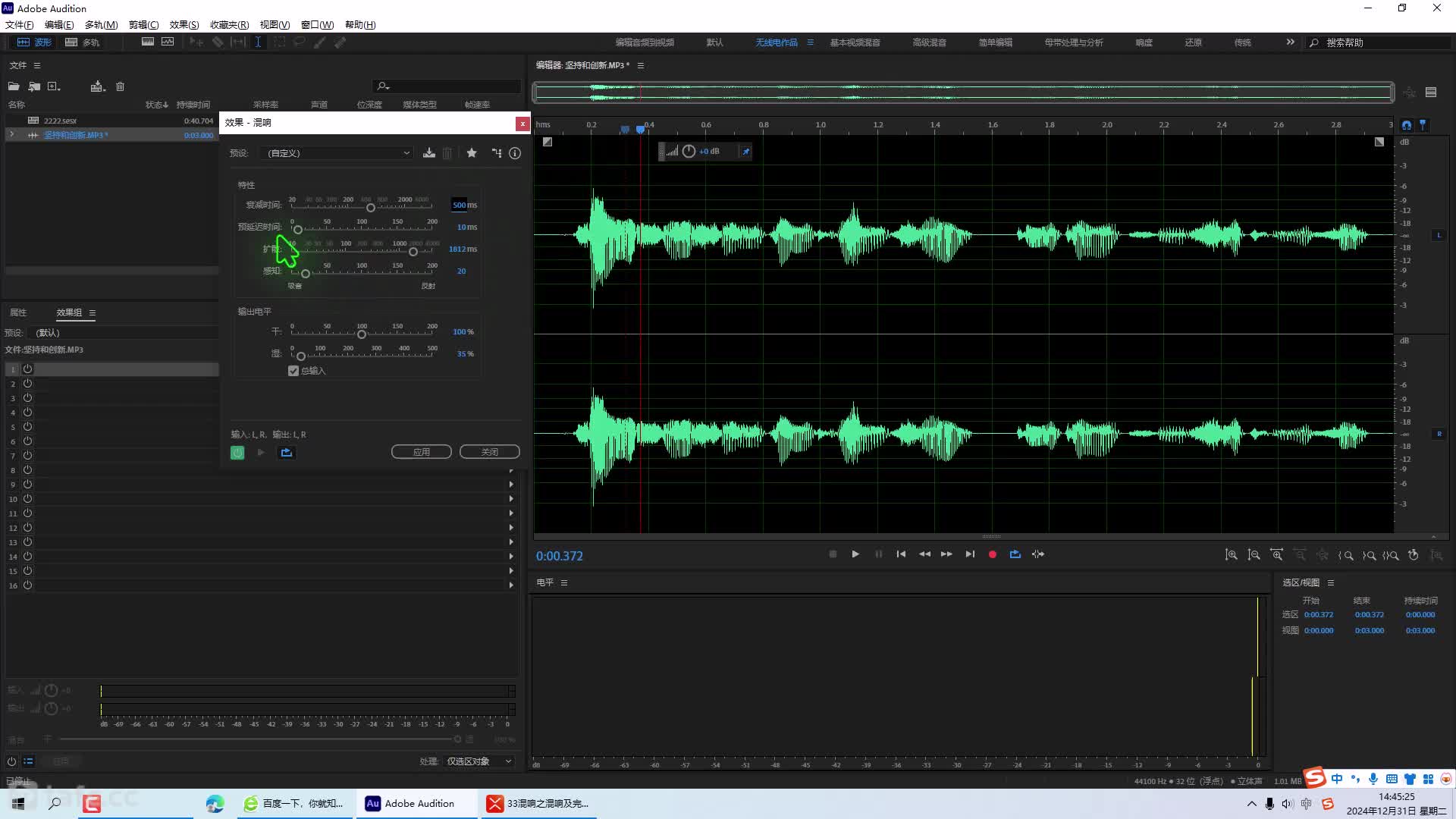Save reverb preset icon

pyautogui.click(x=429, y=153)
